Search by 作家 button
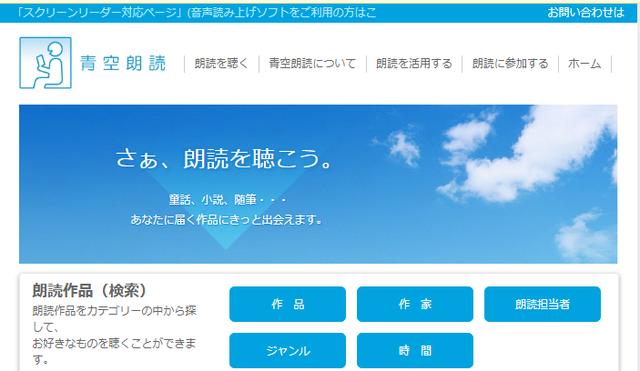This screenshot has width=640, height=371. click(x=415, y=304)
